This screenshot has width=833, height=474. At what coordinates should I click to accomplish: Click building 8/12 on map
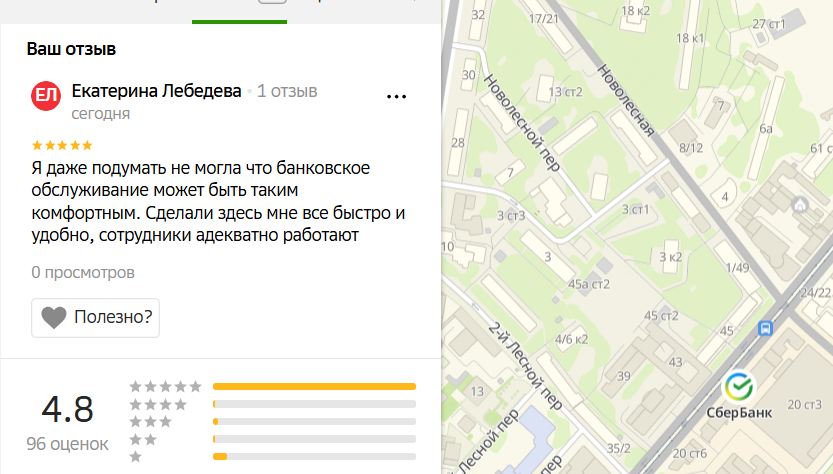691,148
